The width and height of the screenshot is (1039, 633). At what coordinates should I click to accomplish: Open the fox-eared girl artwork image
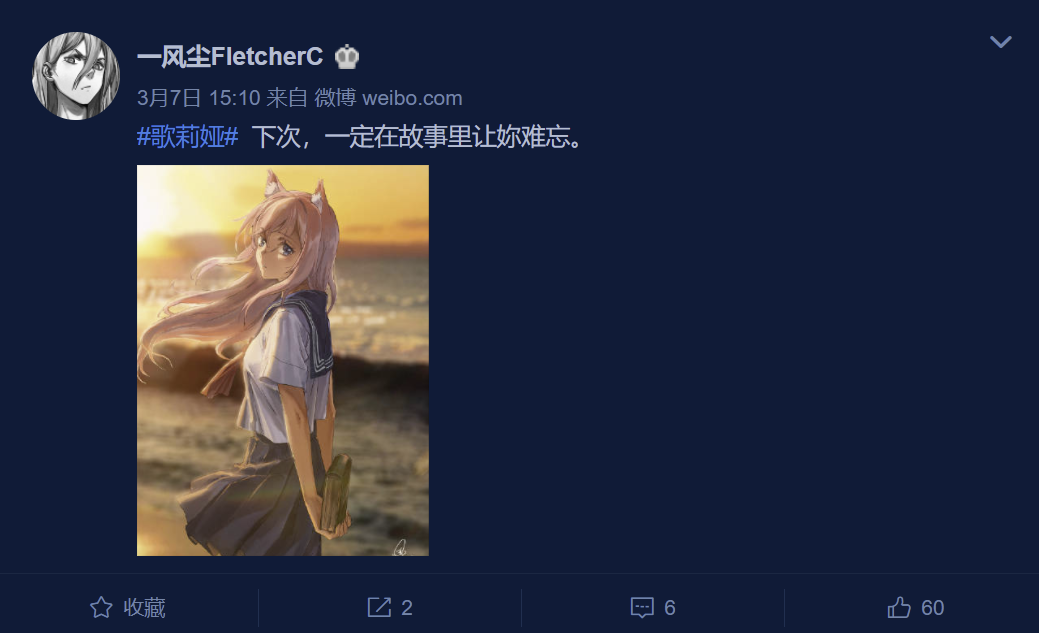(283, 361)
